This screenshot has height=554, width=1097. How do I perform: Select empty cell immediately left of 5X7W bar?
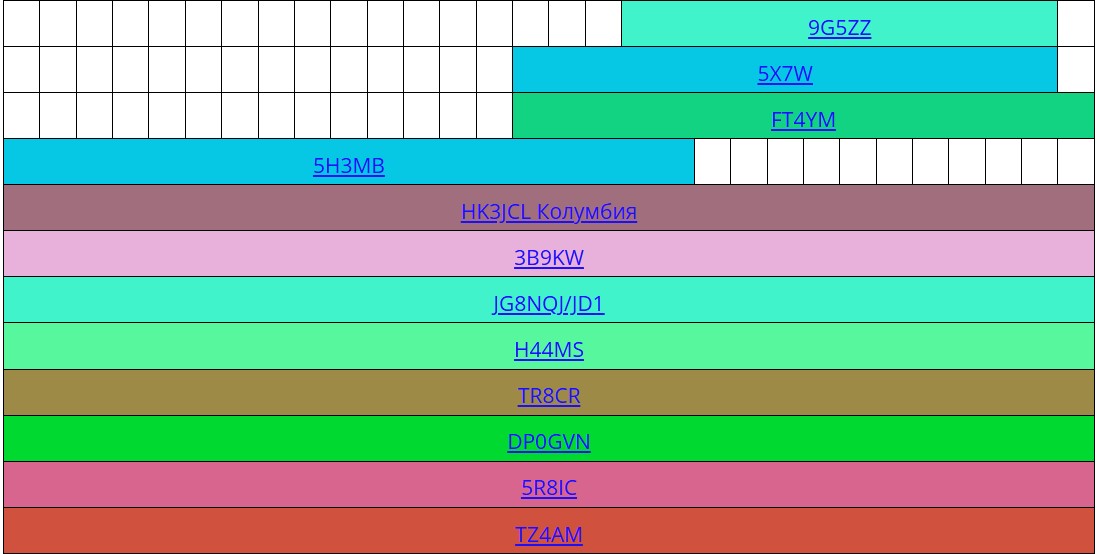click(494, 70)
